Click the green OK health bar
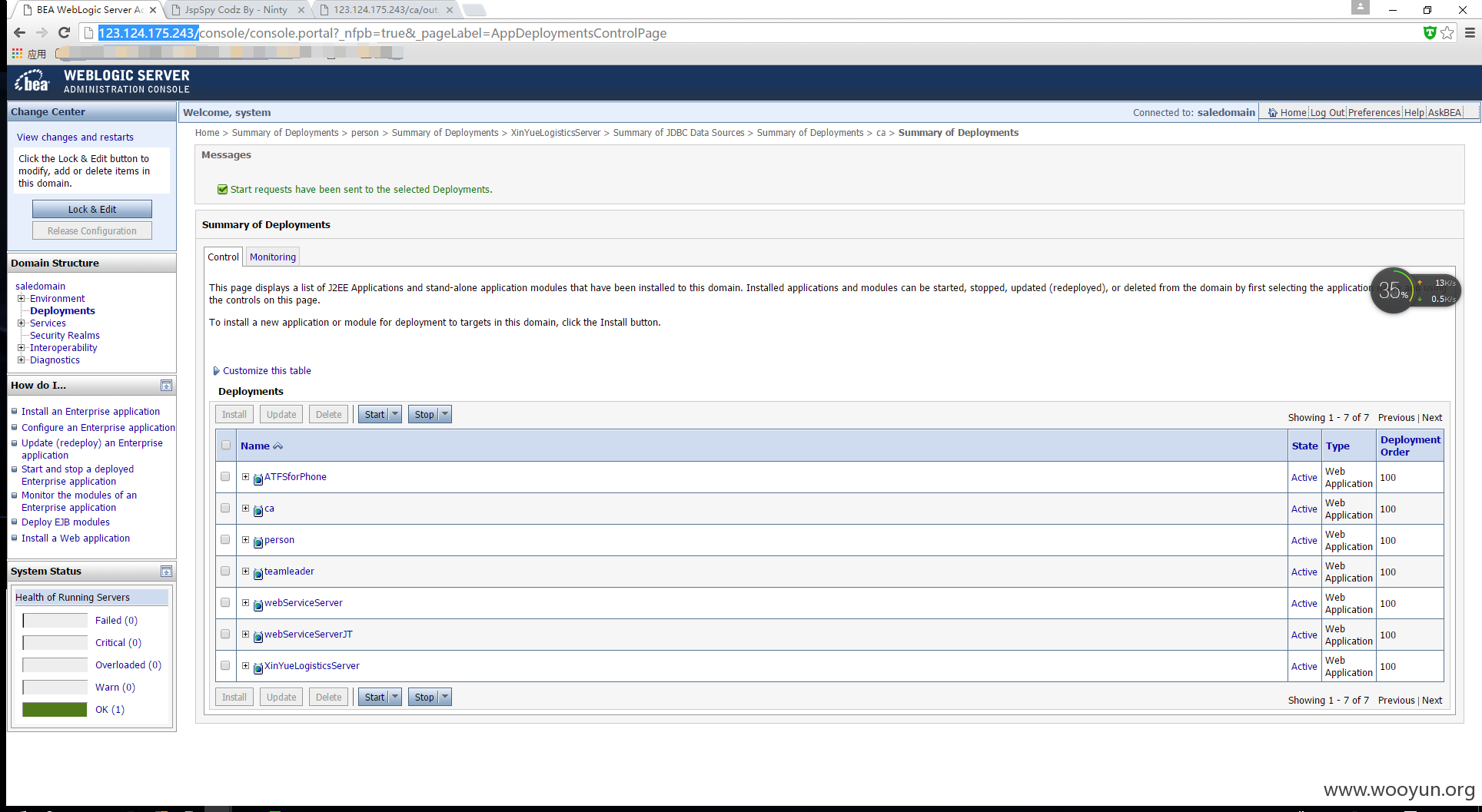Image resolution: width=1482 pixels, height=812 pixels. (55, 709)
